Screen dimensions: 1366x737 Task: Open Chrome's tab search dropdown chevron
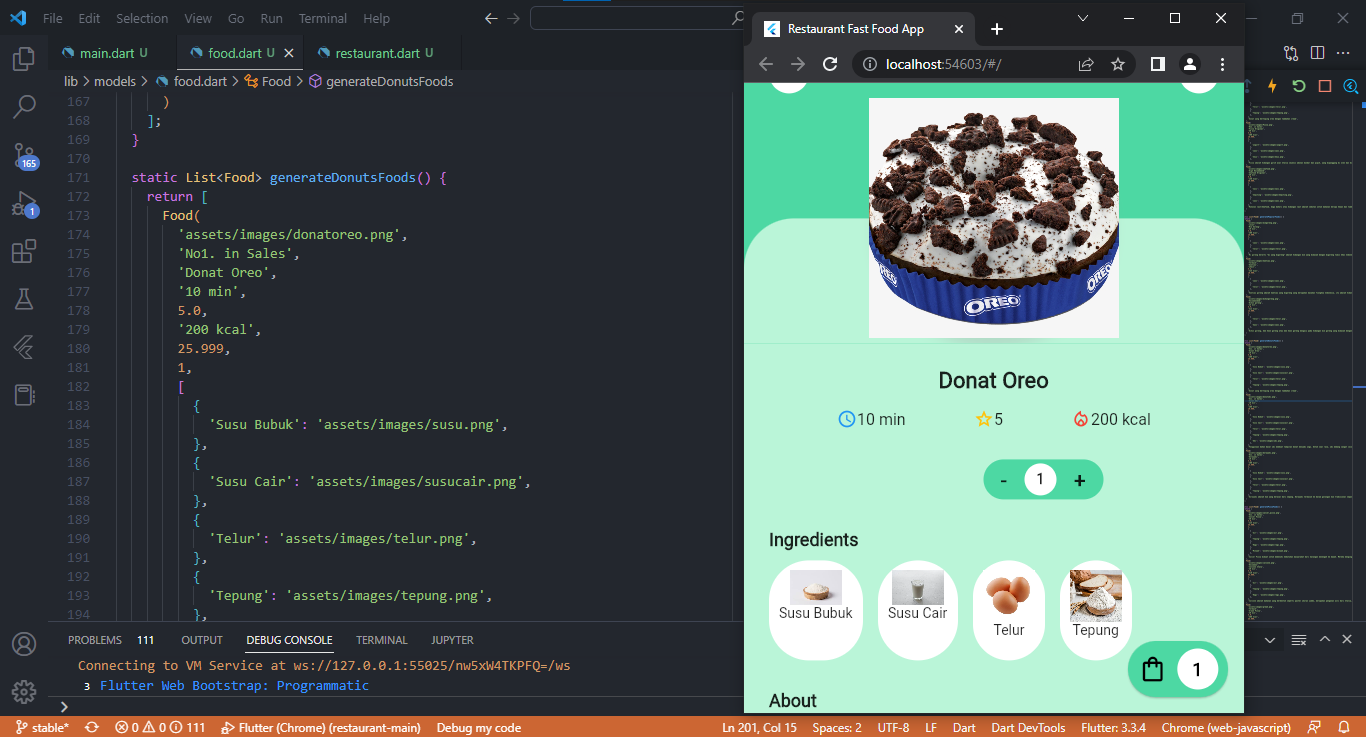[x=1082, y=18]
